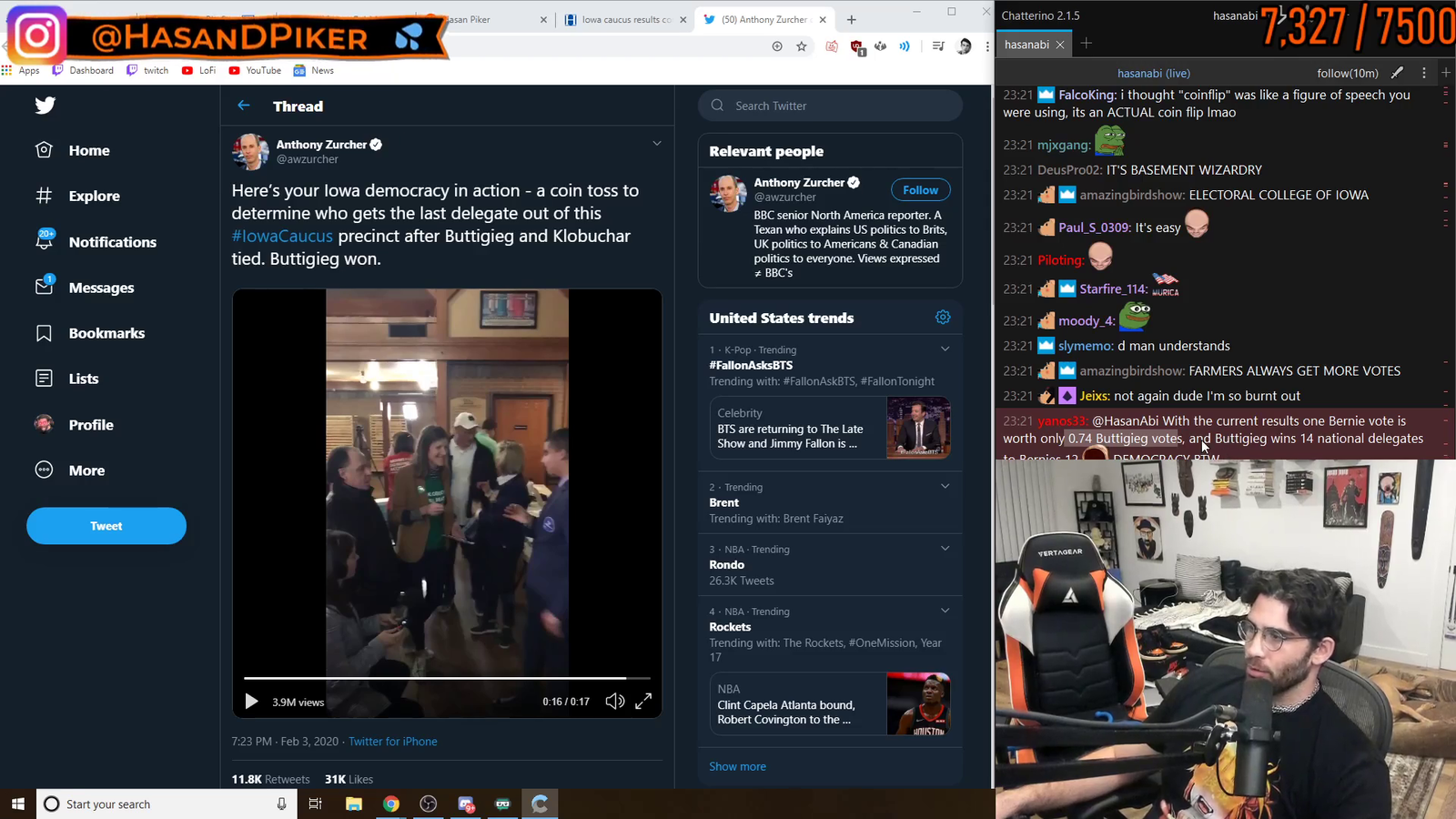Open OBS Studio from the taskbar
1456x819 pixels.
pyautogui.click(x=429, y=804)
